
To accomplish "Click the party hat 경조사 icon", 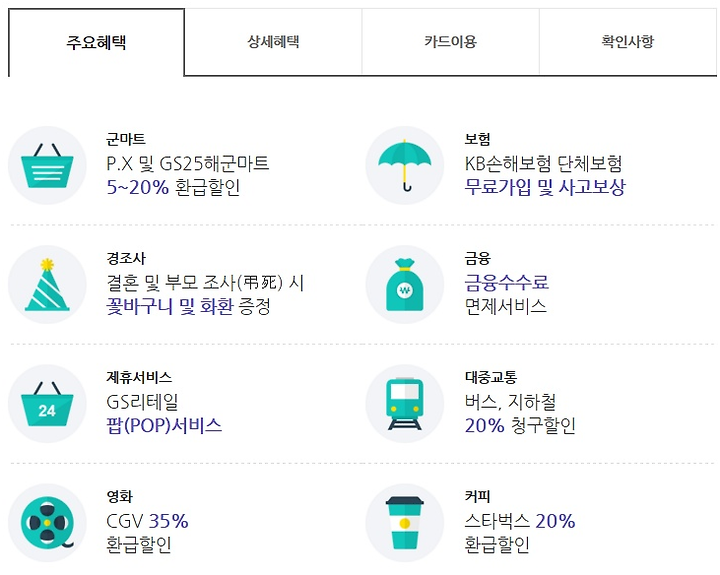I will point(47,284).
